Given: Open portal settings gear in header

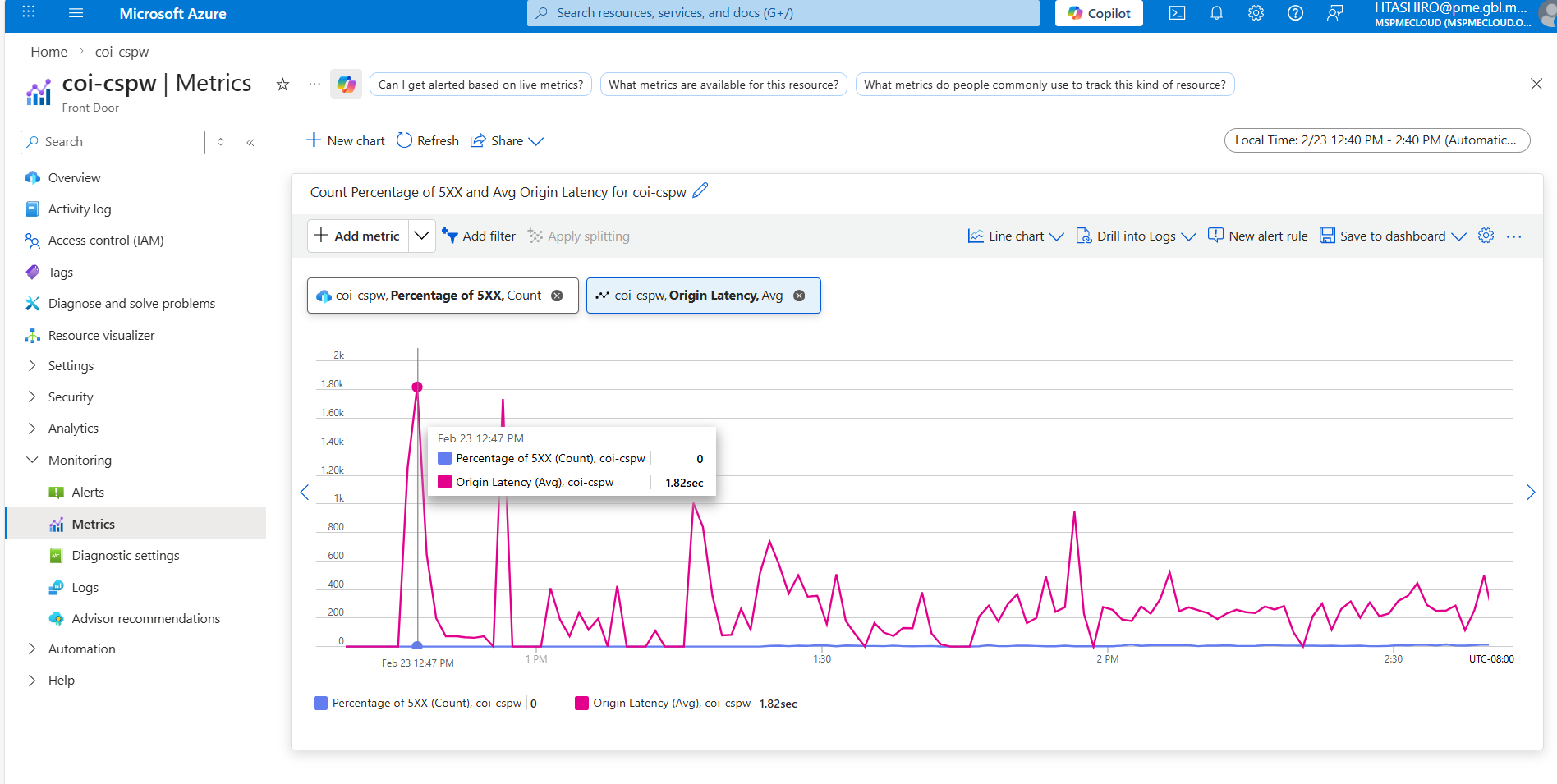Looking at the screenshot, I should (x=1256, y=13).
